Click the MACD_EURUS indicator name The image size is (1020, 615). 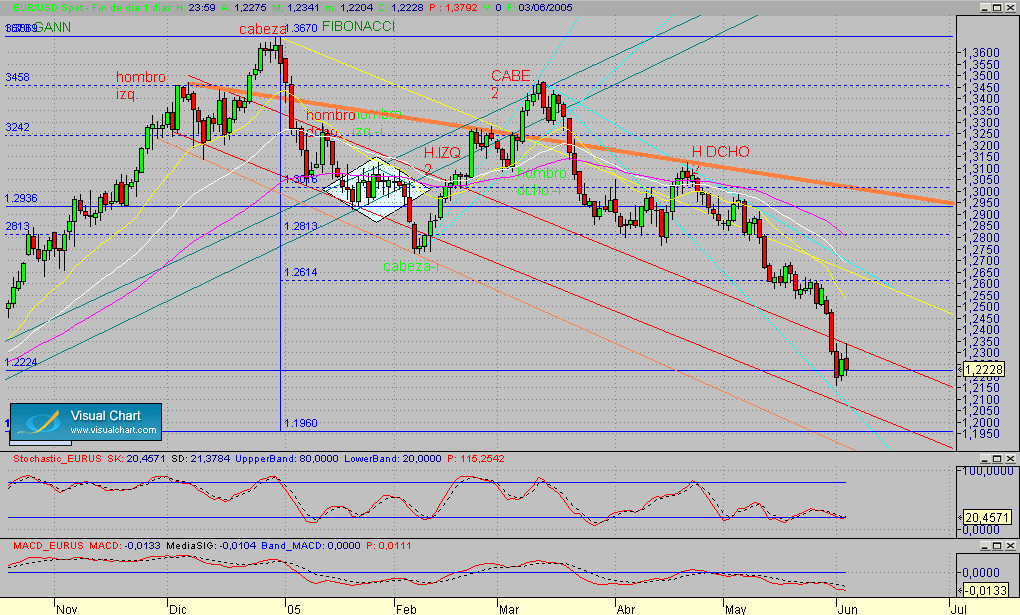click(48, 545)
